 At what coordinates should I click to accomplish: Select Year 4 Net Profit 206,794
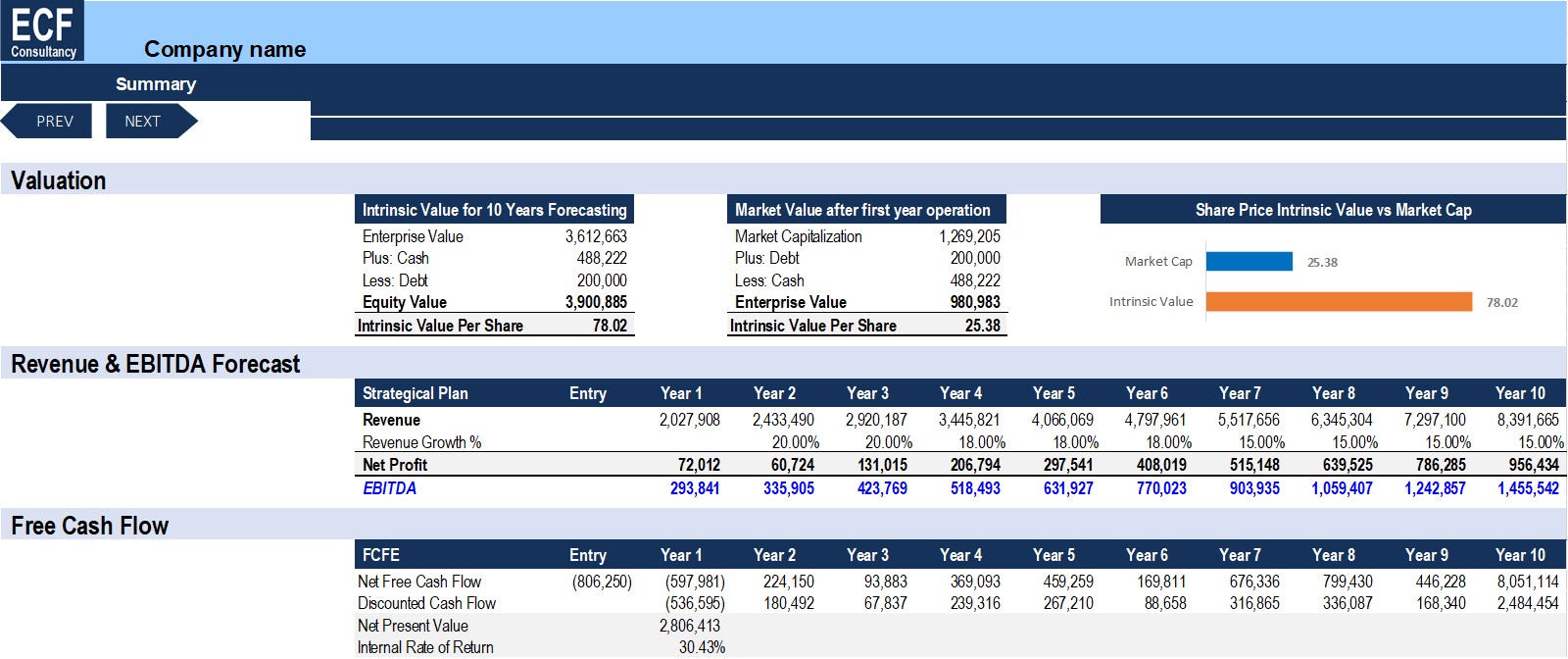[x=975, y=465]
